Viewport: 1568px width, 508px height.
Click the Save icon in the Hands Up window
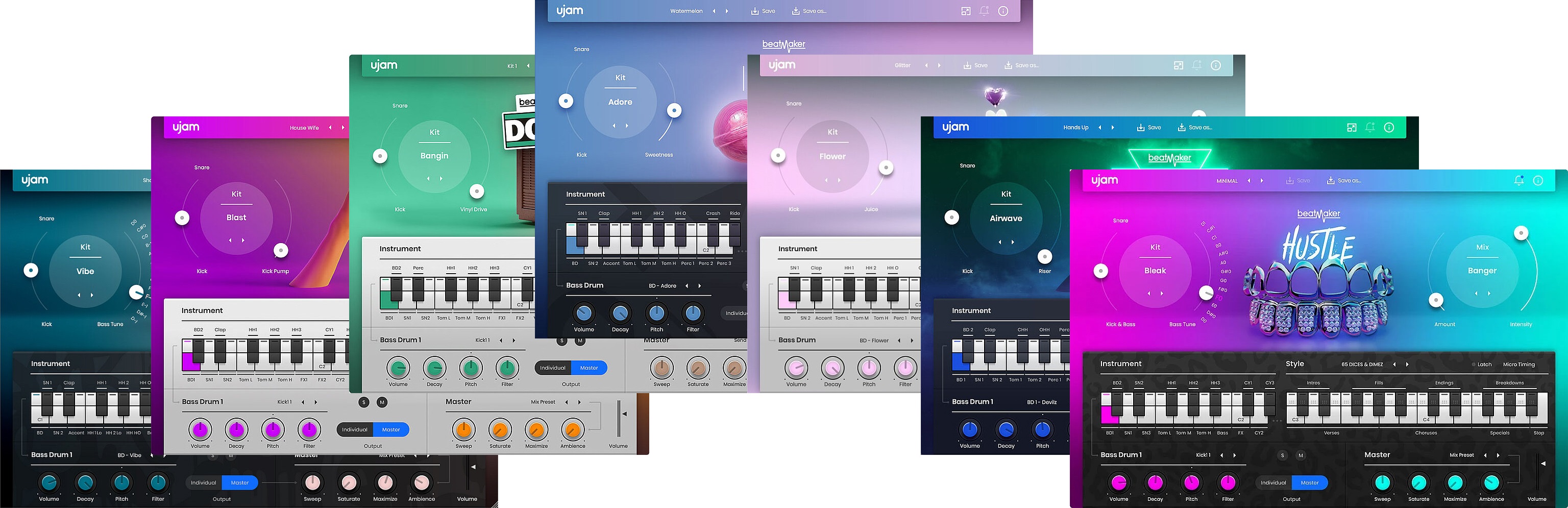pyautogui.click(x=1141, y=127)
